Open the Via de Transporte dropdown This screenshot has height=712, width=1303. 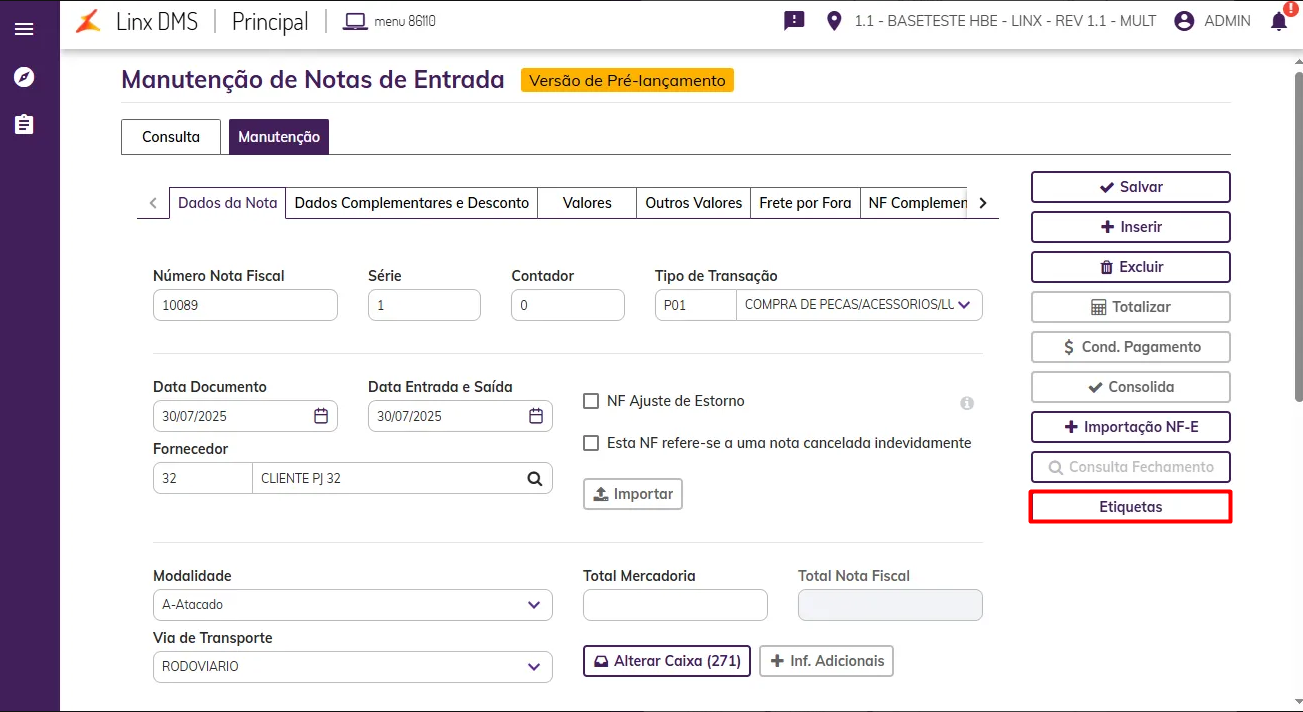pyautogui.click(x=534, y=667)
